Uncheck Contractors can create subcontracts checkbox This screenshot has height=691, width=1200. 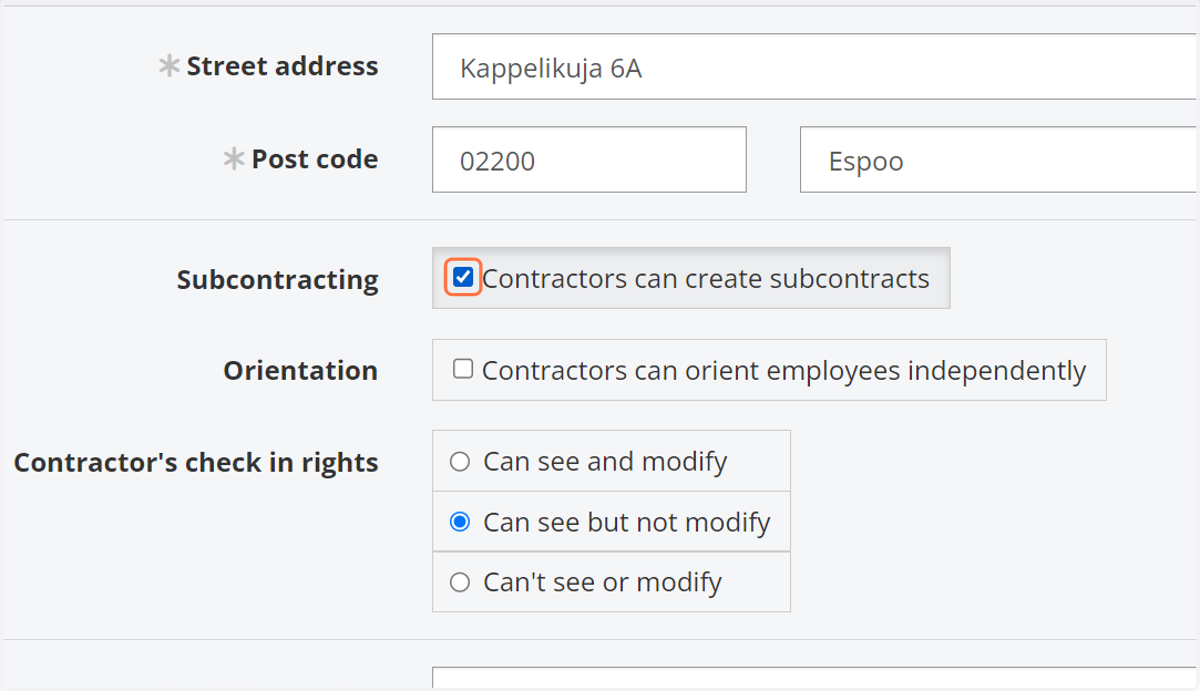click(463, 278)
